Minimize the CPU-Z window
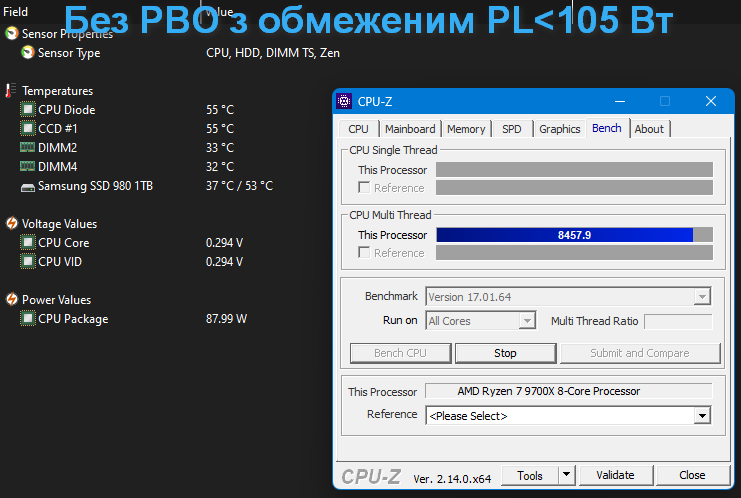The height and width of the screenshot is (498, 741). point(620,101)
